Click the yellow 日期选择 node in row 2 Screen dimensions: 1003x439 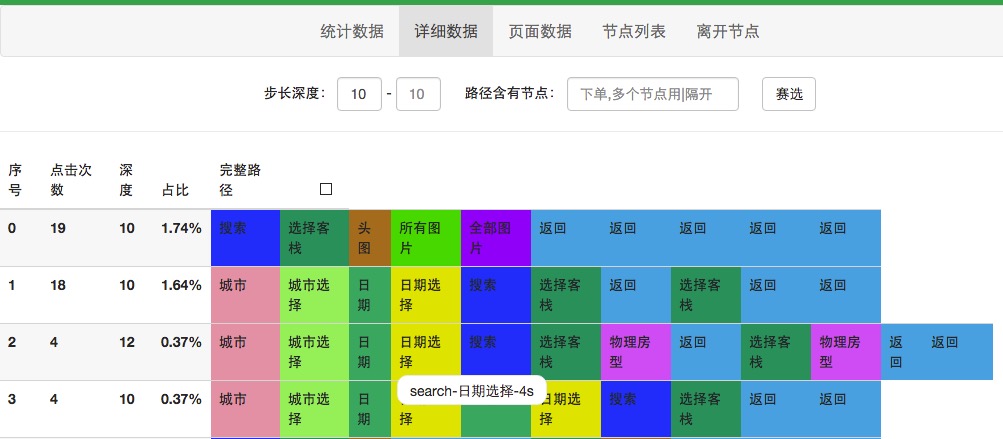point(426,352)
